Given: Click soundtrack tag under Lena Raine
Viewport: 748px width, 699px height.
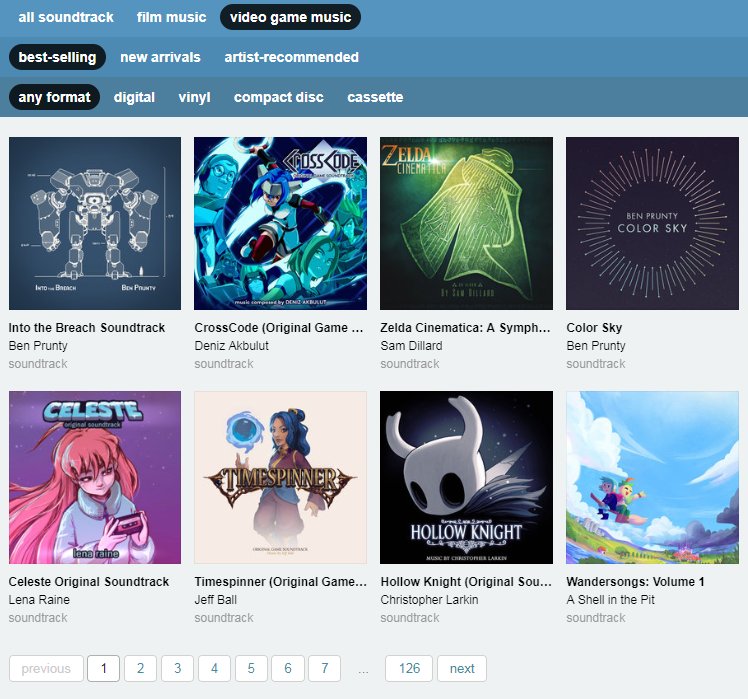Looking at the screenshot, I should pyautogui.click(x=38, y=618).
